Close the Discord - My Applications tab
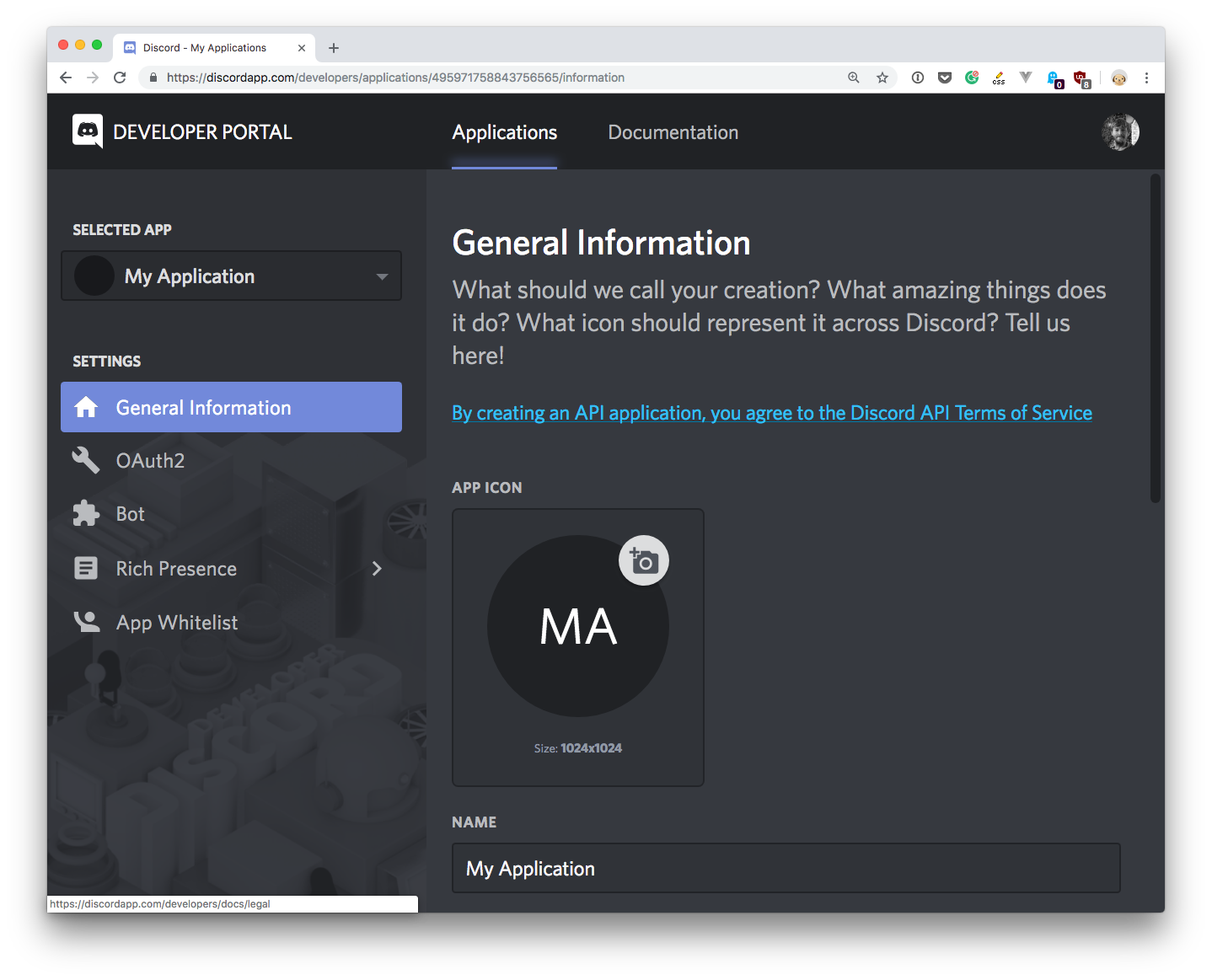Screen dimensions: 1212x980 [x=302, y=48]
